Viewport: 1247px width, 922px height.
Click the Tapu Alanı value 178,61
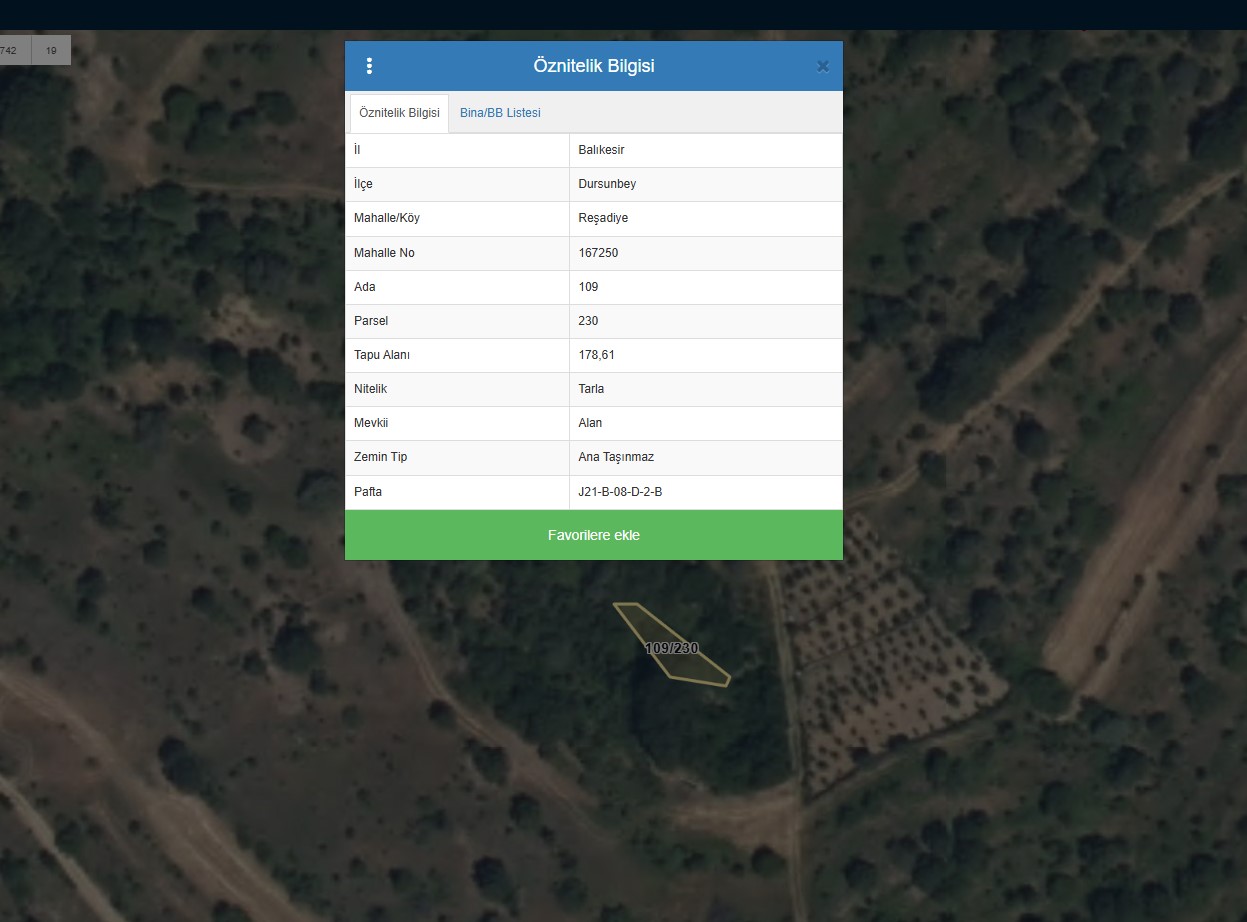(596, 355)
